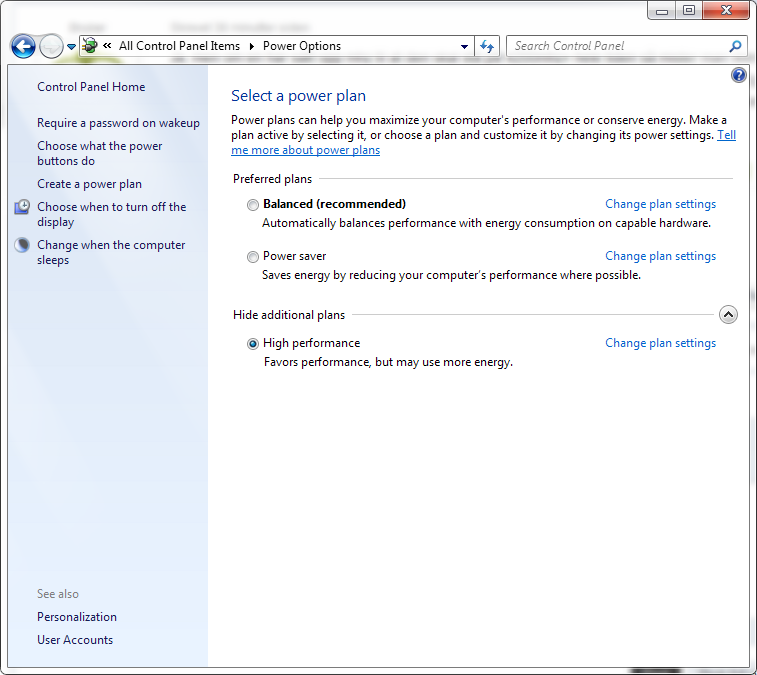
Task: Click the double-chevron in the address bar
Action: [107, 45]
